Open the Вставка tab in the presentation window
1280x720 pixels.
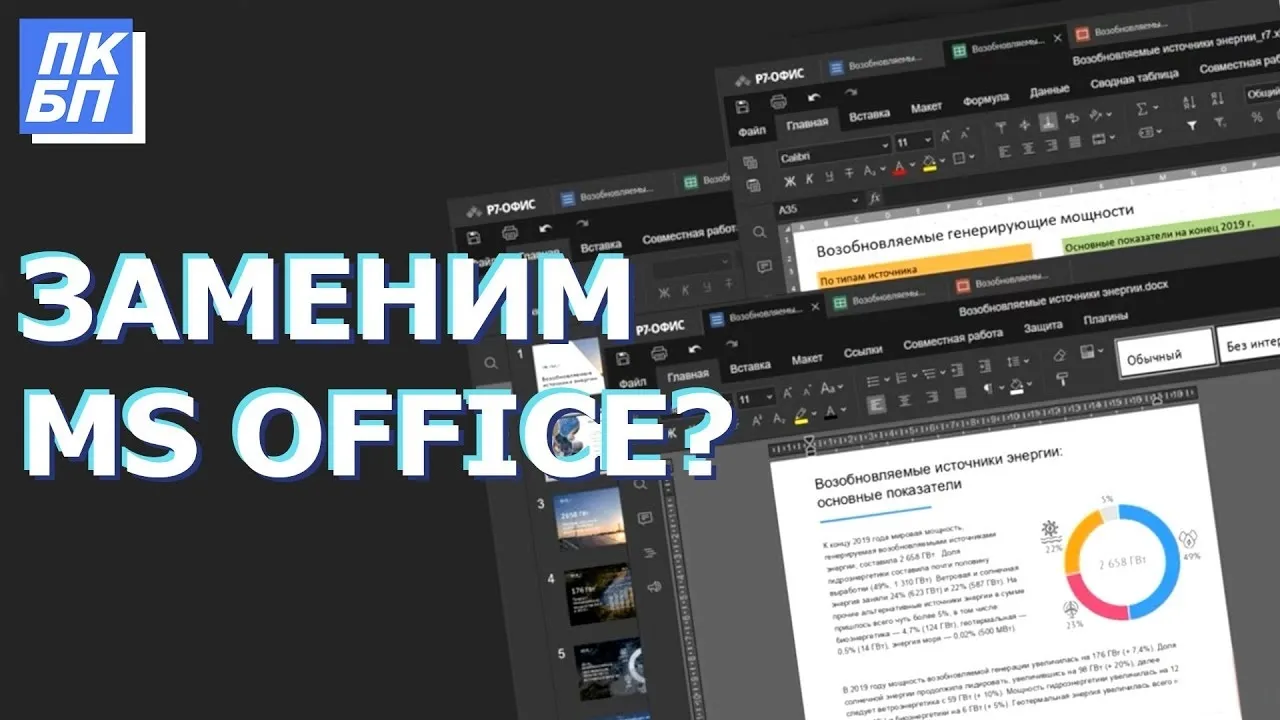601,246
